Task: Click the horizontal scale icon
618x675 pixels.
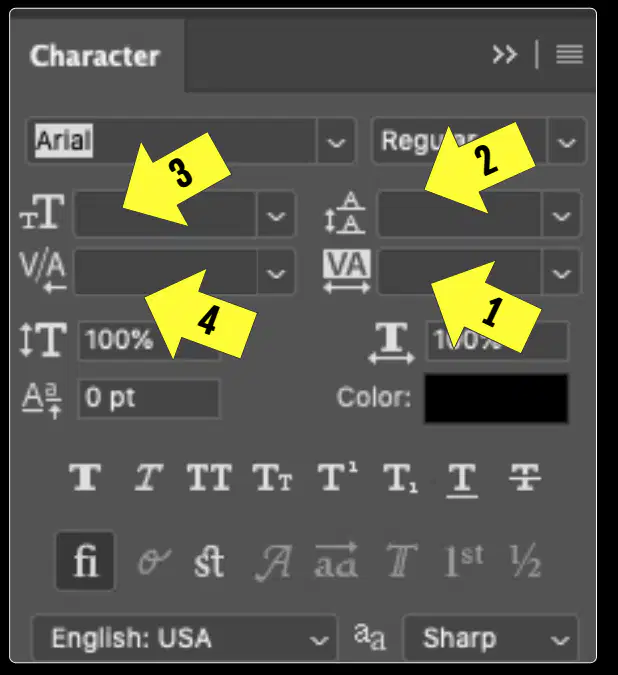Action: (x=392, y=343)
